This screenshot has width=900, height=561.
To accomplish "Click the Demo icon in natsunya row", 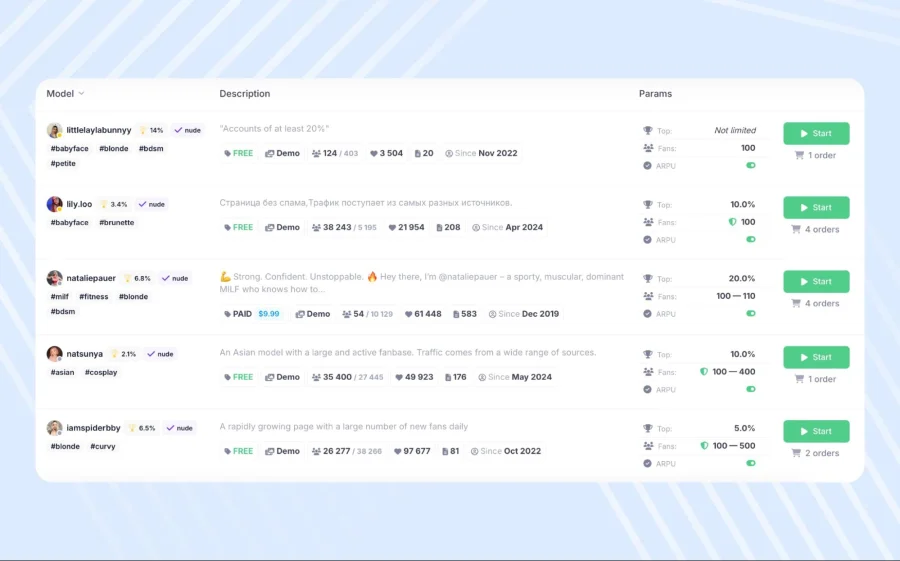I will [270, 377].
